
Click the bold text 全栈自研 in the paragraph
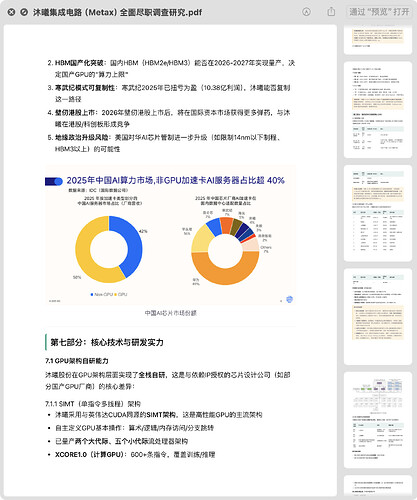pyautogui.click(x=152, y=375)
